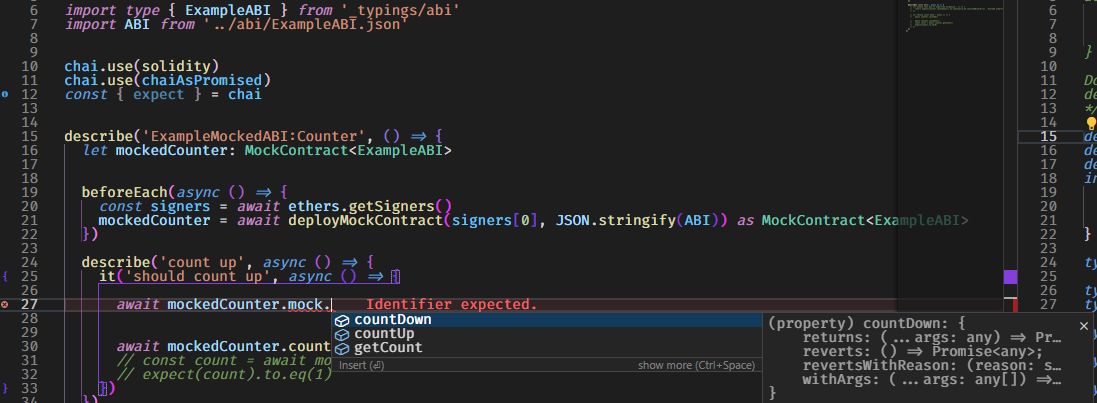1097x403 pixels.
Task: Click 'reverts: () ⇒ Promise<any>' in details panel
Action: click(922, 351)
